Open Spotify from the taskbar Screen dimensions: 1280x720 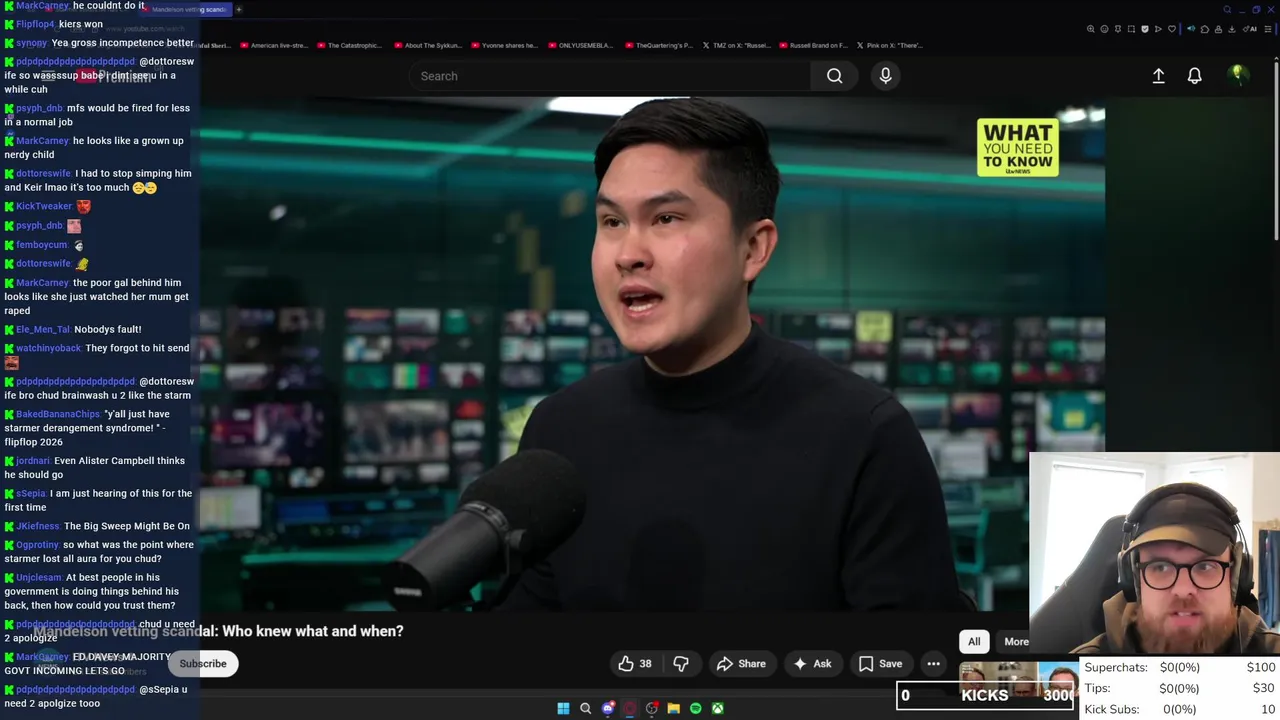point(696,708)
